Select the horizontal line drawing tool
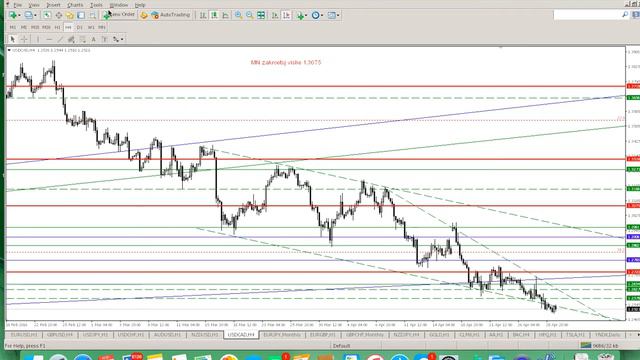 (49, 39)
